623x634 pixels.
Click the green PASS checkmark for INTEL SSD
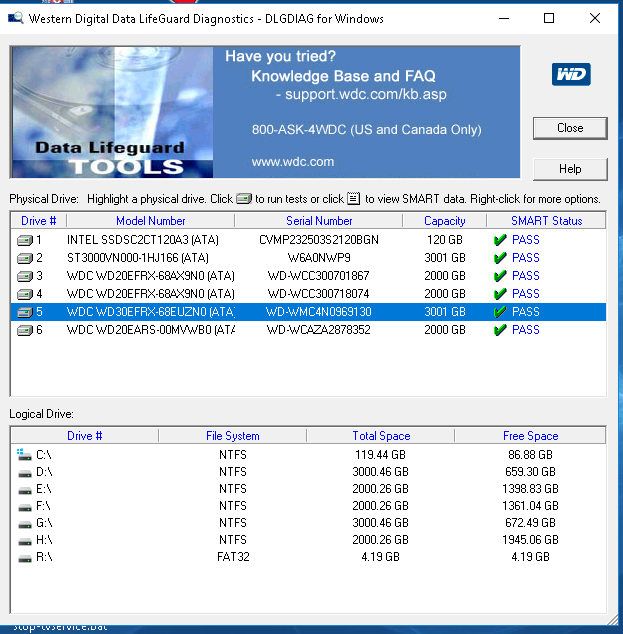click(499, 240)
